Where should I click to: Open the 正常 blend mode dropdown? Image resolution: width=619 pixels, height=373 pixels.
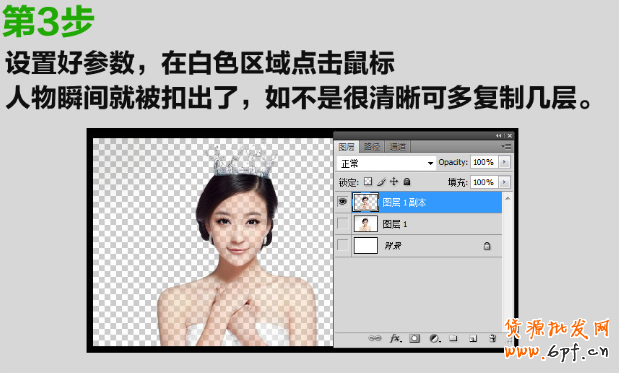(x=386, y=163)
